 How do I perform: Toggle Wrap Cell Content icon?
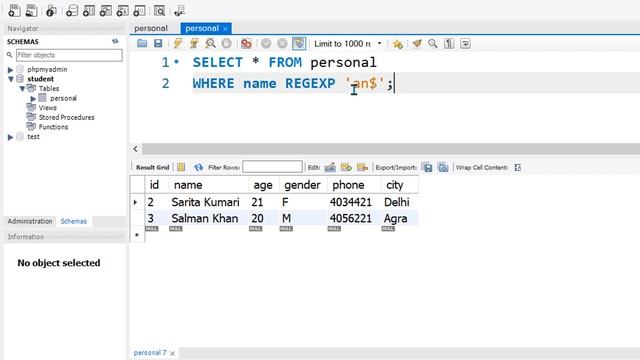(518, 167)
